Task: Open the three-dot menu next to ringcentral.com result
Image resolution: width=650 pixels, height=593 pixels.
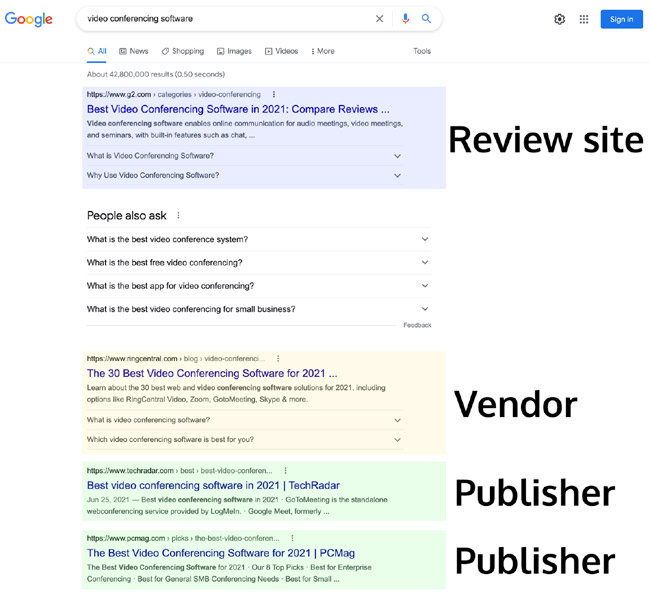Action: (278, 358)
